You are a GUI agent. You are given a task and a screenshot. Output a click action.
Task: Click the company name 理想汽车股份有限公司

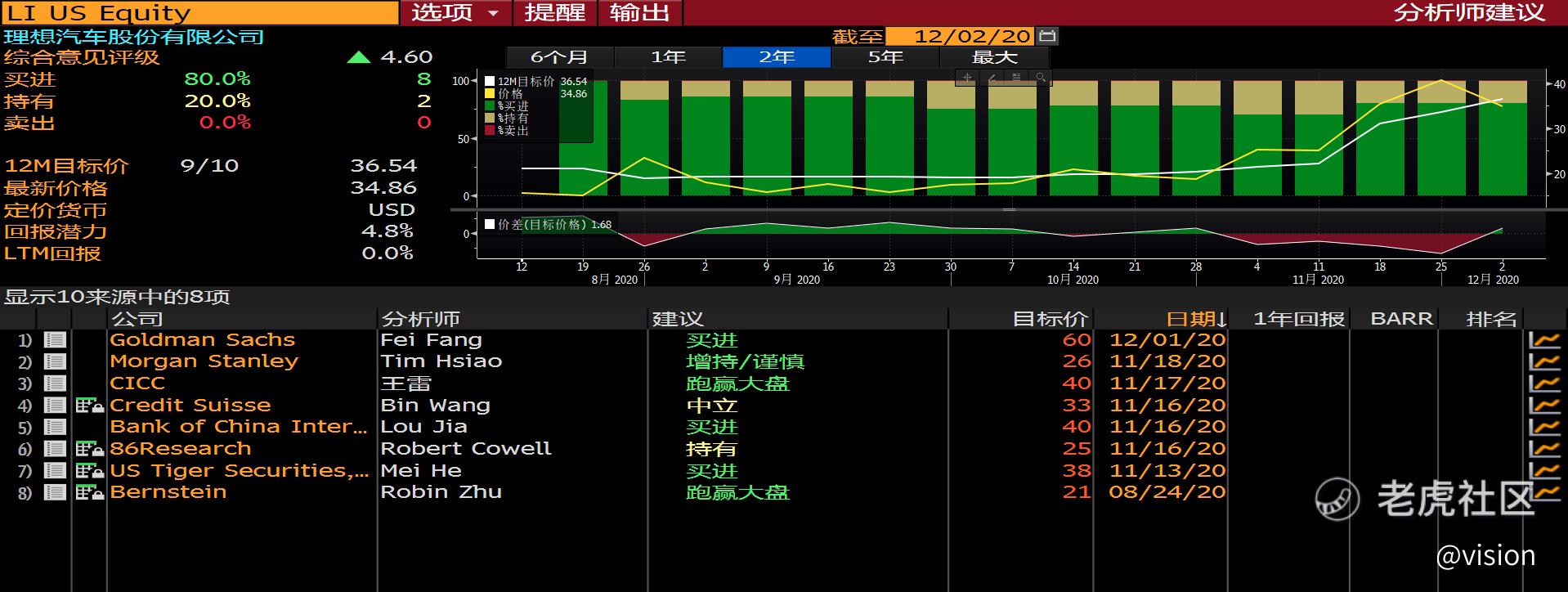pyautogui.click(x=134, y=37)
